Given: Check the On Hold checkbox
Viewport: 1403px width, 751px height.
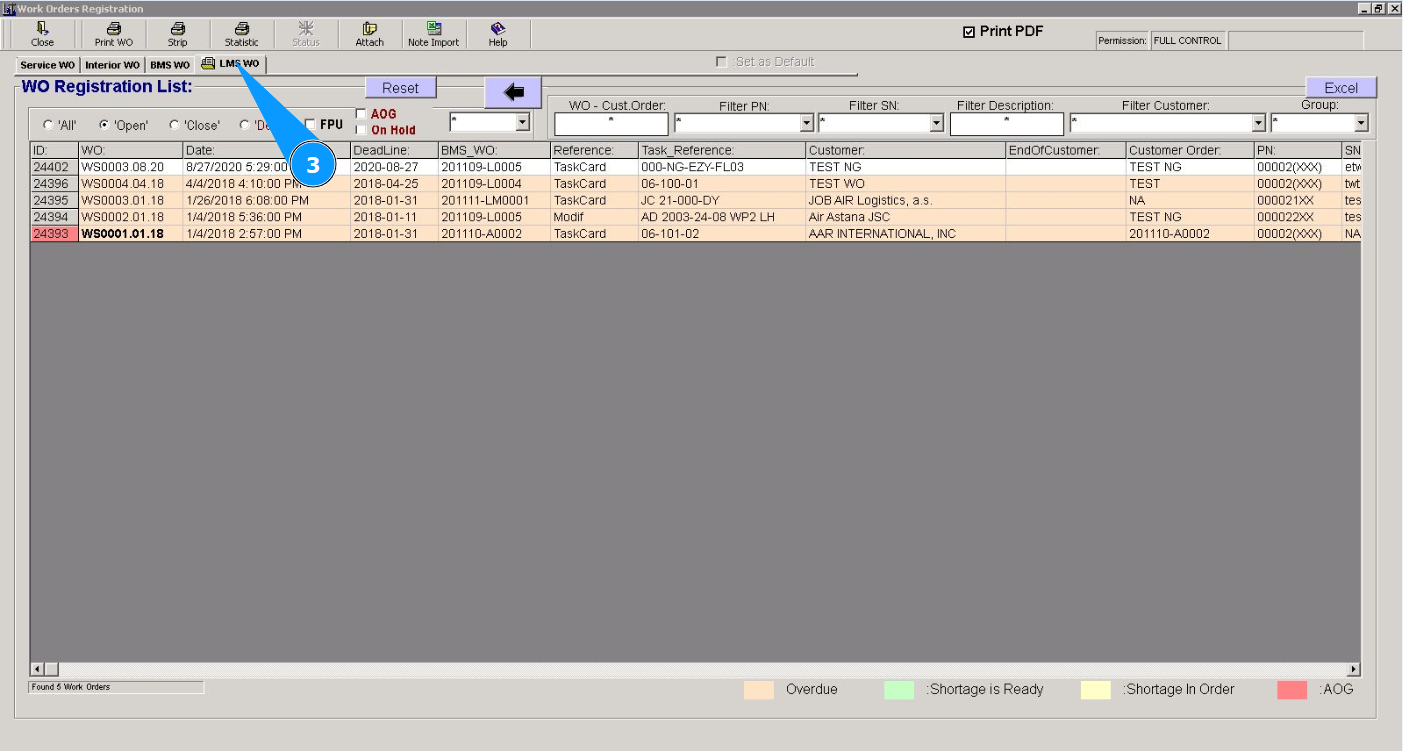Looking at the screenshot, I should (x=361, y=130).
